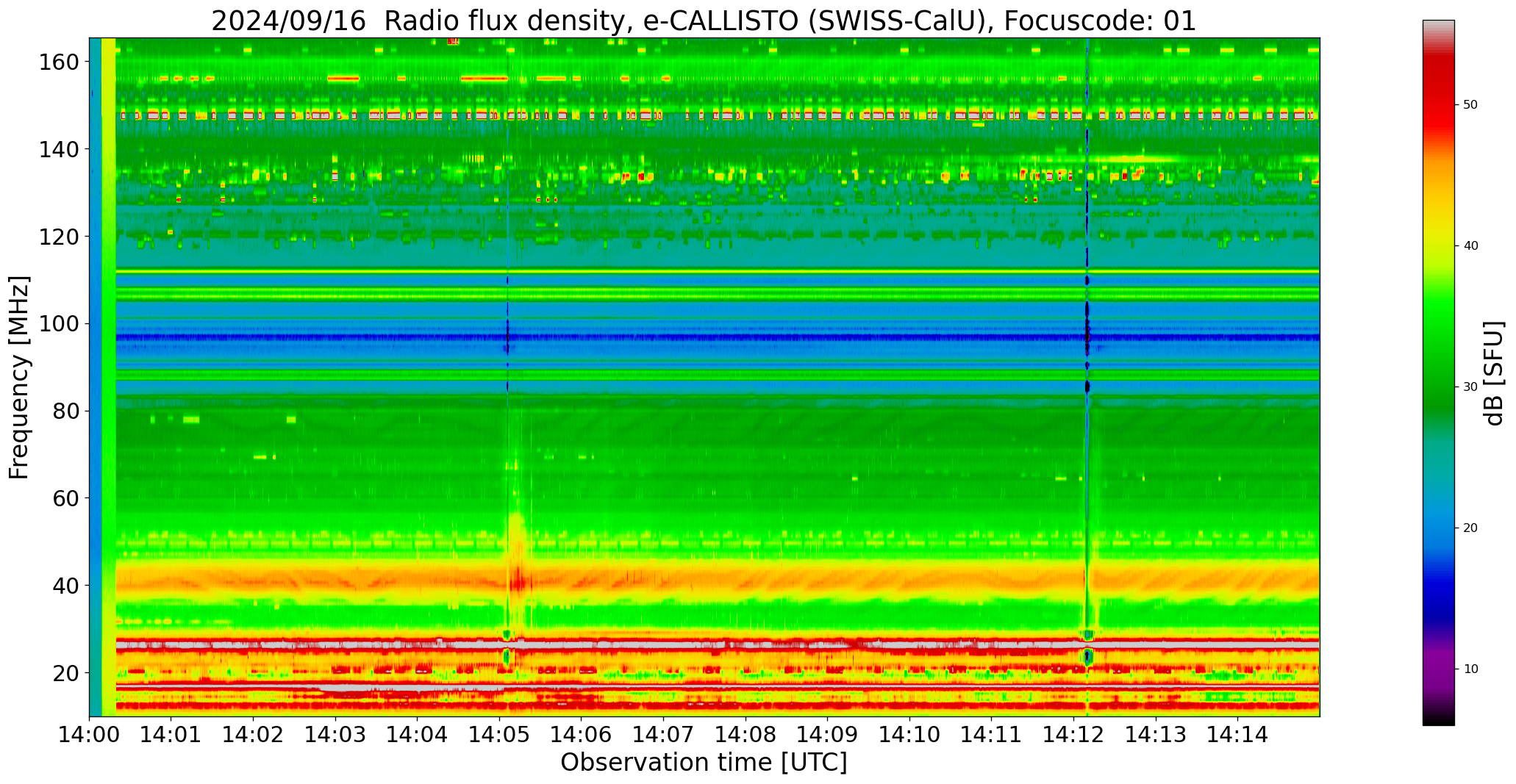Click the 14:06 time tick label
Image resolution: width=1516 pixels, height=784 pixels.
582,733
